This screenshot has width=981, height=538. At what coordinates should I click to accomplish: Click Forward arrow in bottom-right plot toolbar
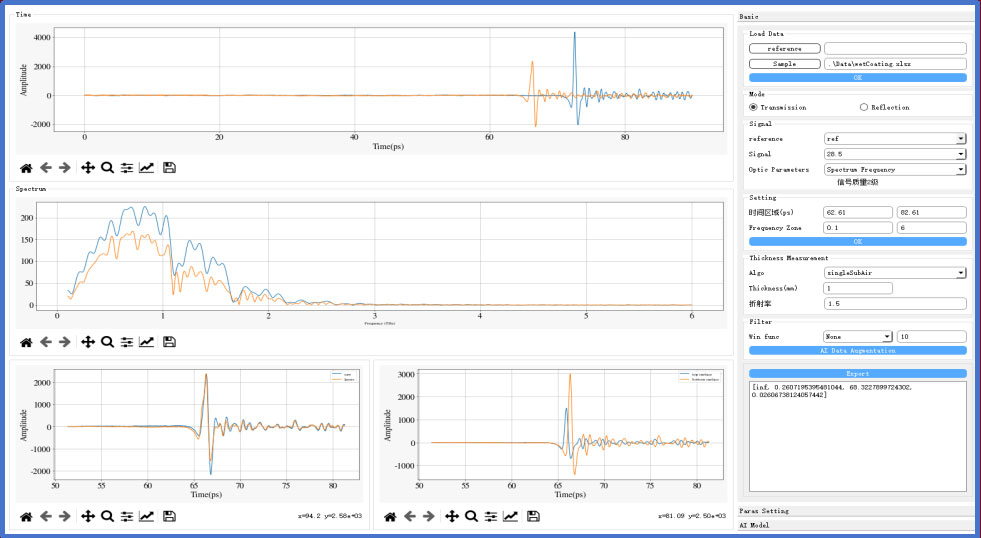click(429, 516)
